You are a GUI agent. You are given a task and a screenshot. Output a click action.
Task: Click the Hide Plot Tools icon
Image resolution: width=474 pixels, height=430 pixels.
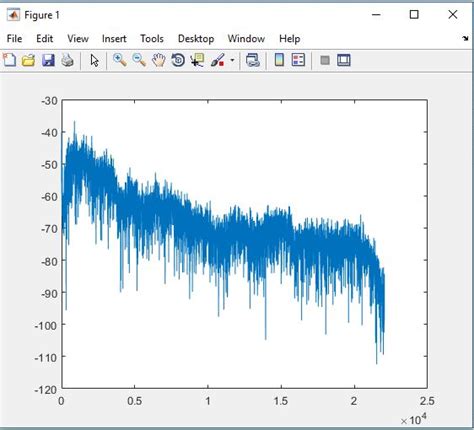(x=325, y=60)
